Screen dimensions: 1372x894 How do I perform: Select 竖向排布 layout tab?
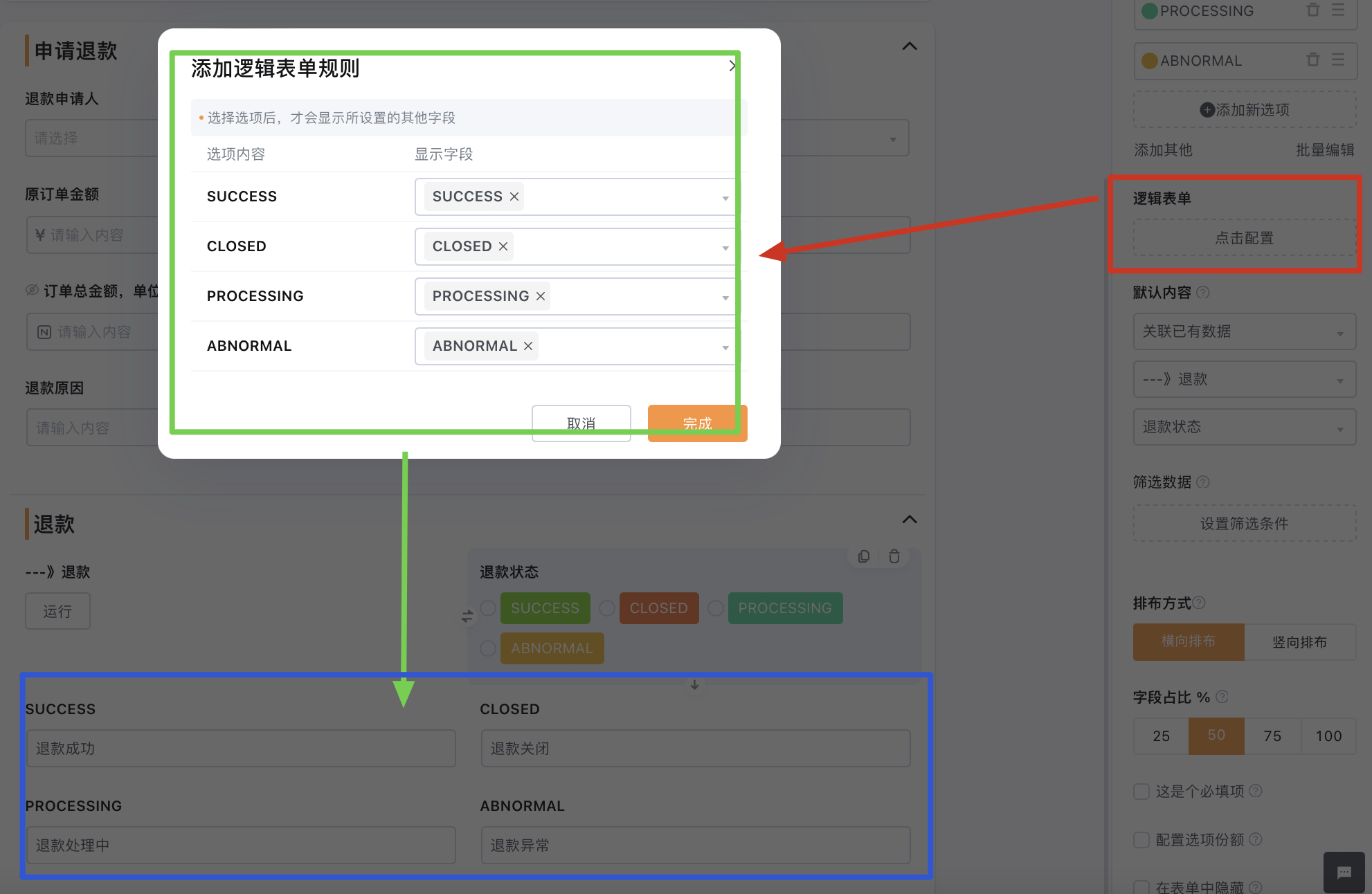1300,641
